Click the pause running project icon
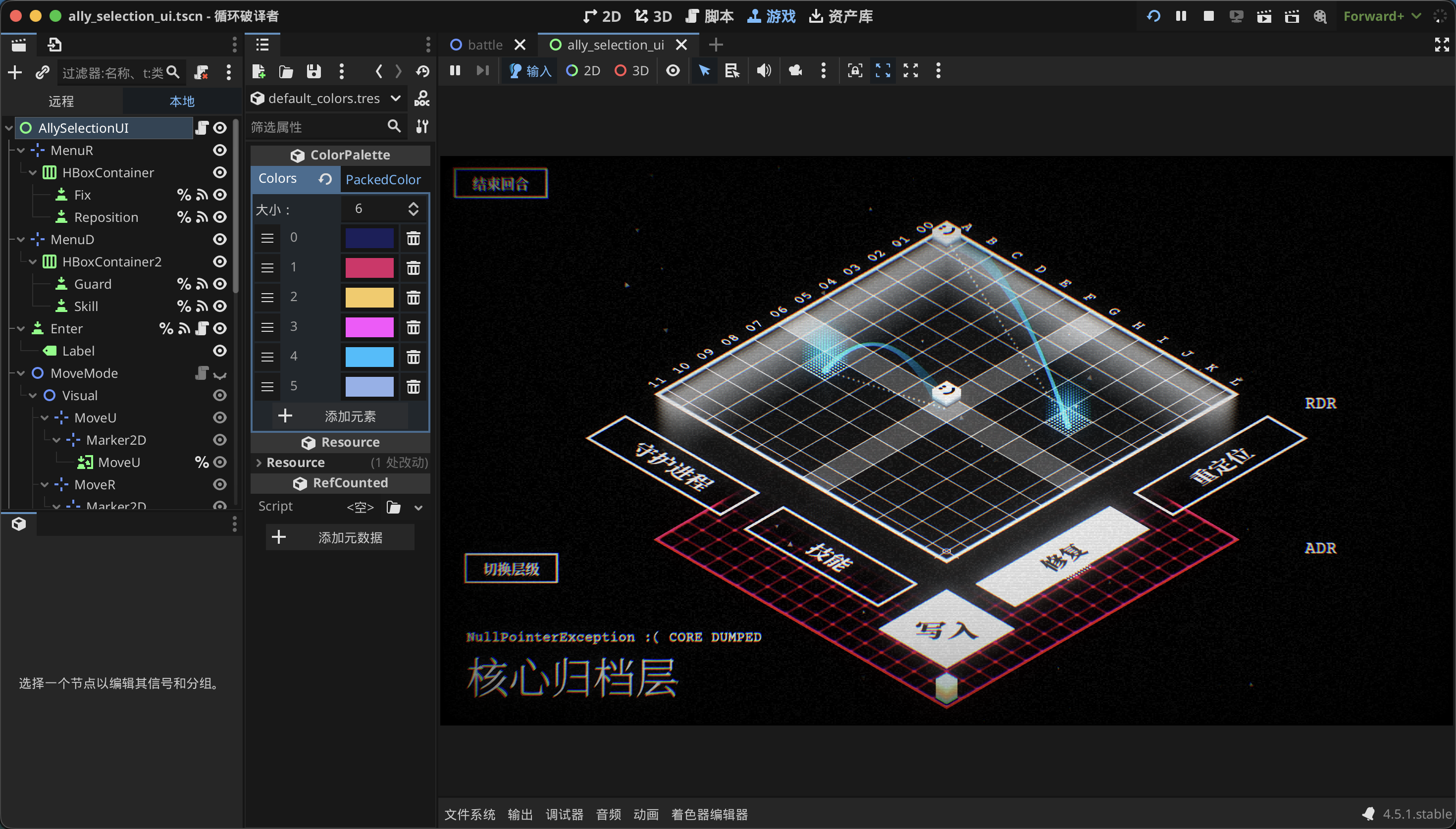Viewport: 1456px width, 829px height. [x=1181, y=16]
